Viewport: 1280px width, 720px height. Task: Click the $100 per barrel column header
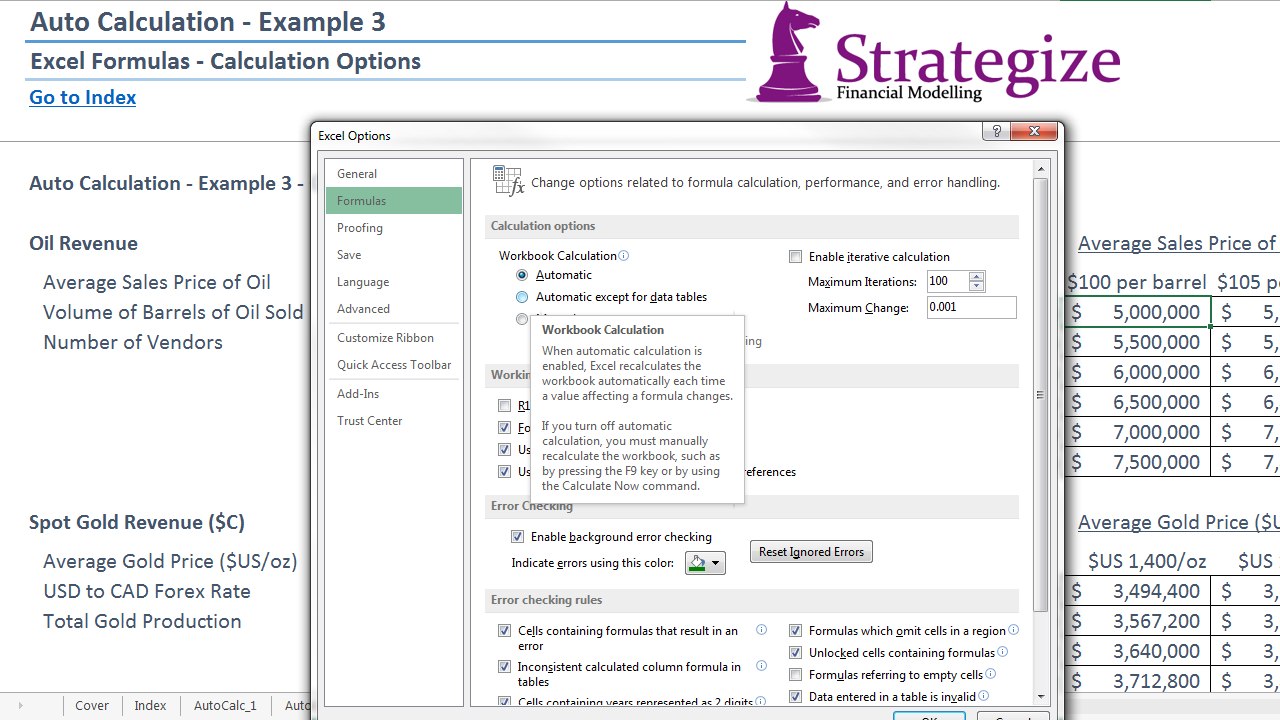tap(1135, 282)
